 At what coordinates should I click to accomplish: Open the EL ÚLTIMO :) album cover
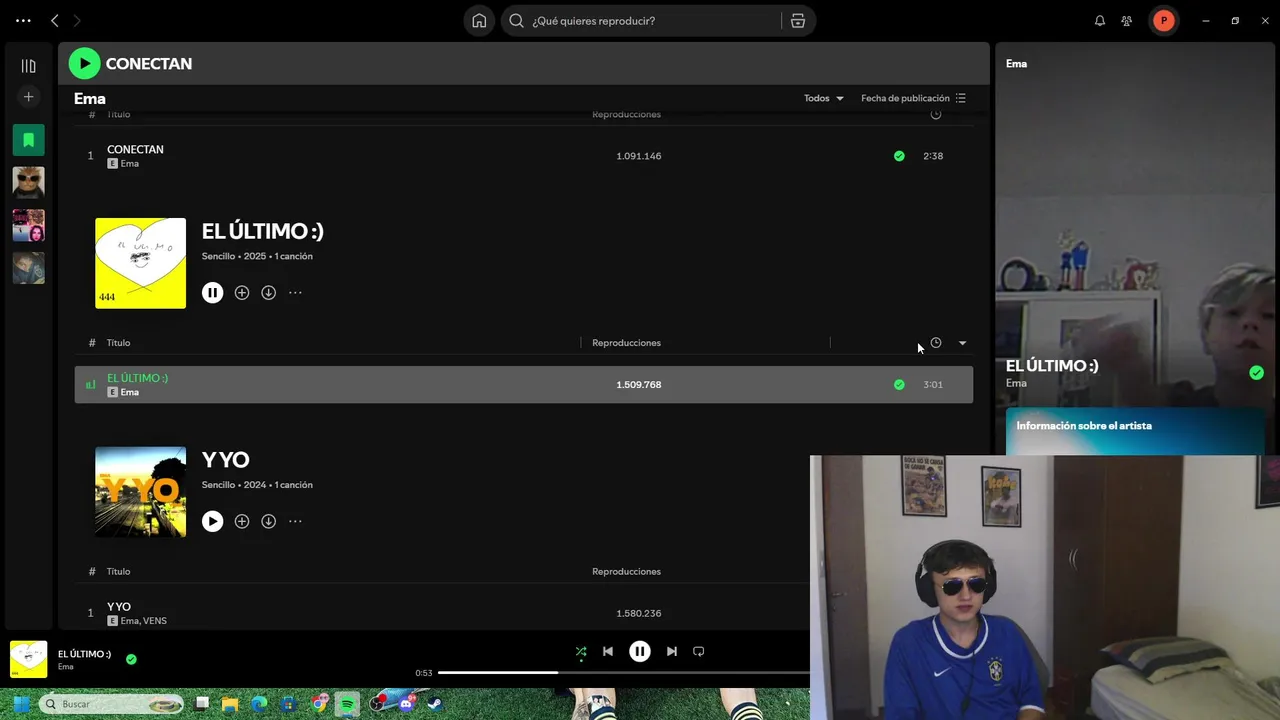click(x=140, y=263)
